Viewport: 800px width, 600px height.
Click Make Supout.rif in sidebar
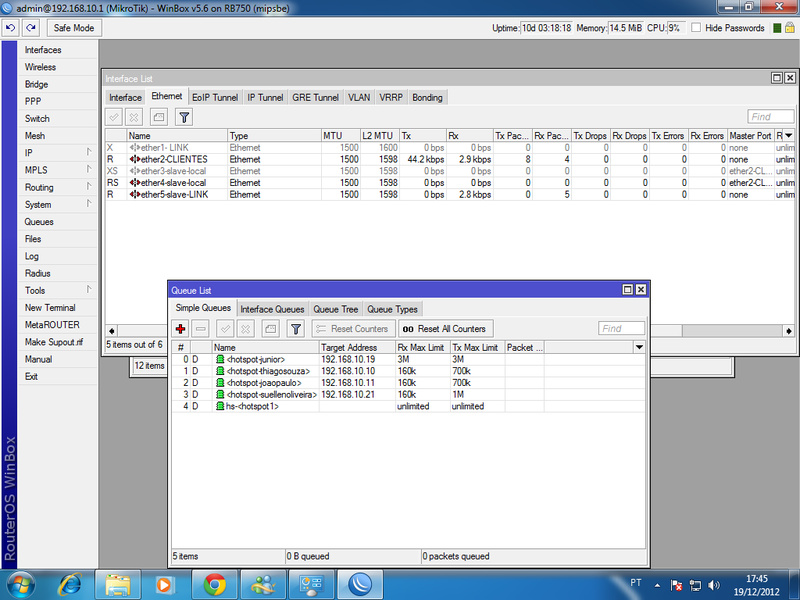pos(57,342)
